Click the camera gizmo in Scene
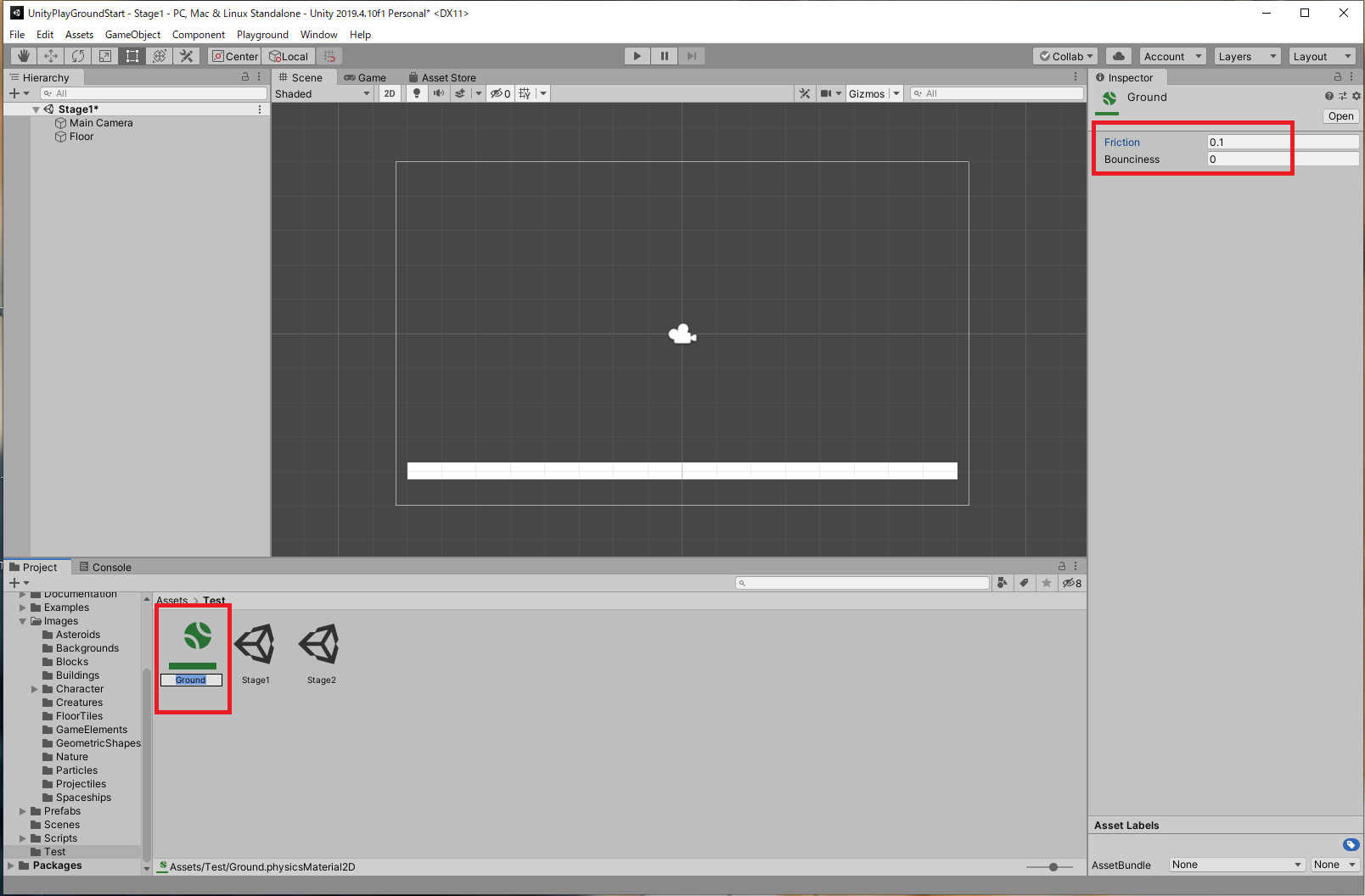This screenshot has height=896, width=1365. pyautogui.click(x=682, y=334)
